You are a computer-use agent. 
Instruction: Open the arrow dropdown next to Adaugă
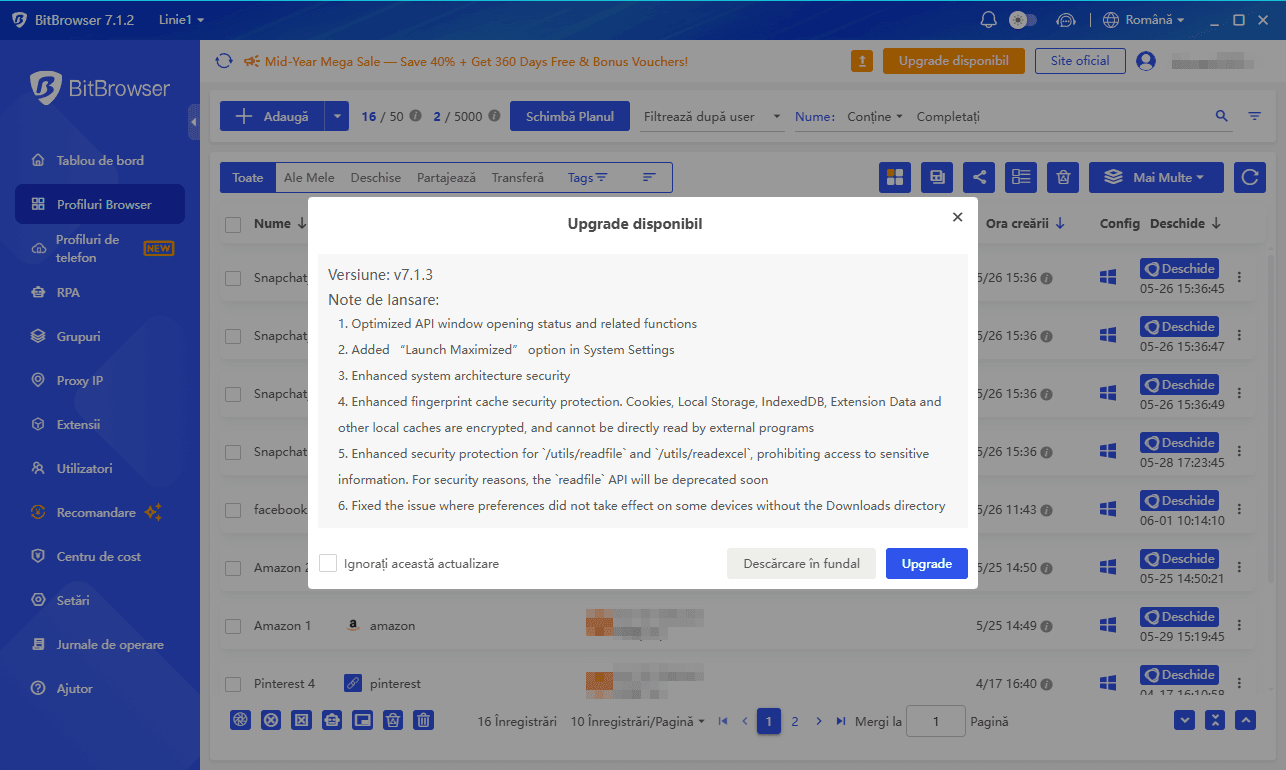pos(337,116)
